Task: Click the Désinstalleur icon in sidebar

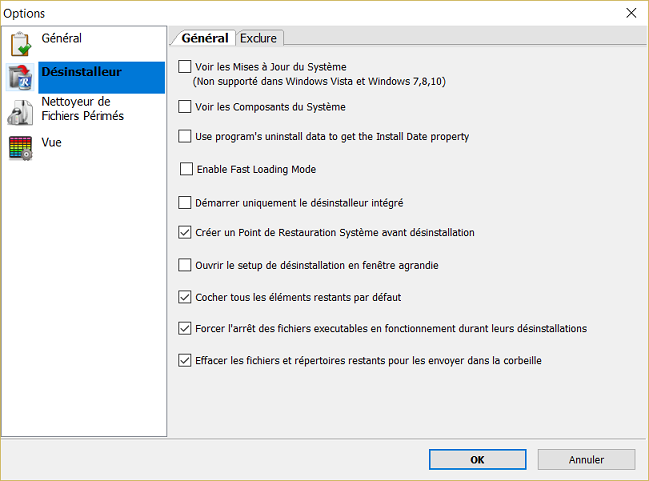Action: pyautogui.click(x=20, y=78)
